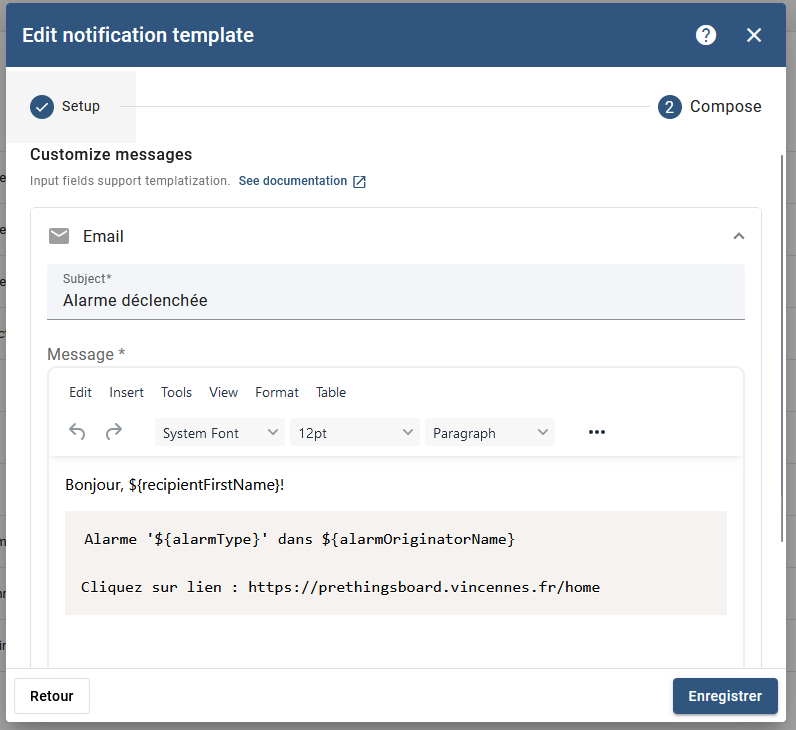The width and height of the screenshot is (796, 730).
Task: Open the See documentation link
Action: click(293, 181)
